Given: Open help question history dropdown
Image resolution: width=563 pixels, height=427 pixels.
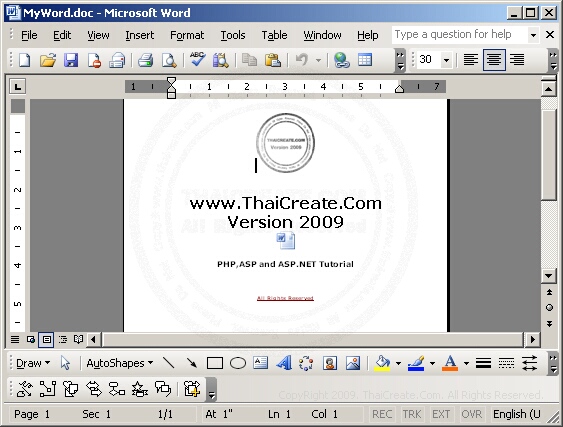Looking at the screenshot, I should click(533, 35).
